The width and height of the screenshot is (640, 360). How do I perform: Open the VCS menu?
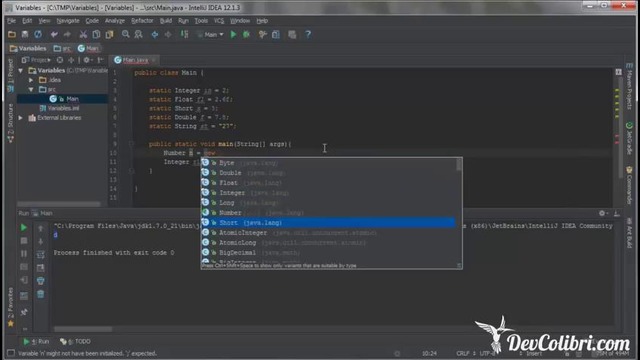point(219,21)
